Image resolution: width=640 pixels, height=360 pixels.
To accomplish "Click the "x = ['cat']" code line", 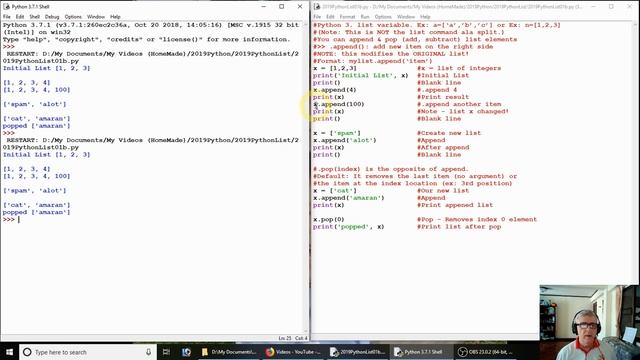I will pos(335,191).
